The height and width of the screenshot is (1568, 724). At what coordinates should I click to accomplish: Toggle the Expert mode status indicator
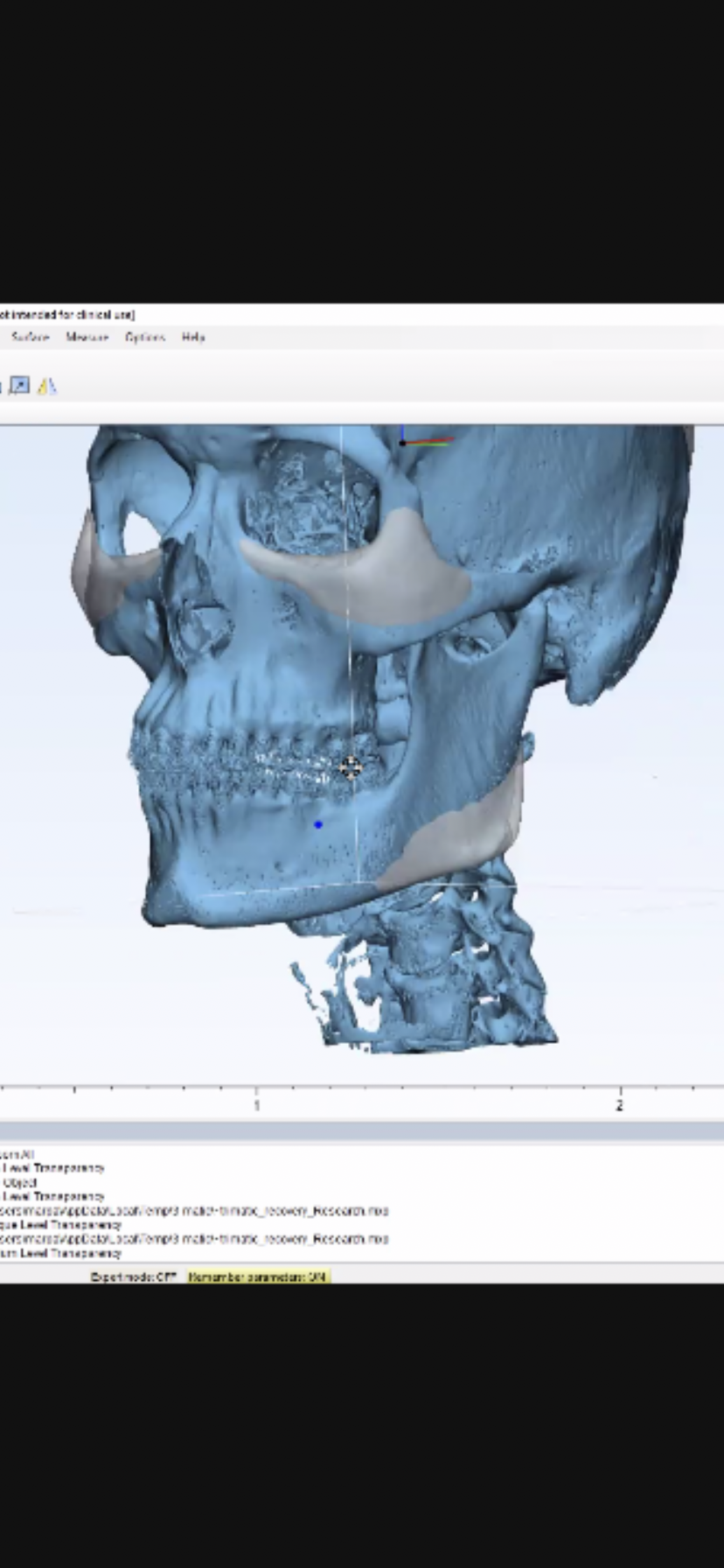[x=134, y=1277]
